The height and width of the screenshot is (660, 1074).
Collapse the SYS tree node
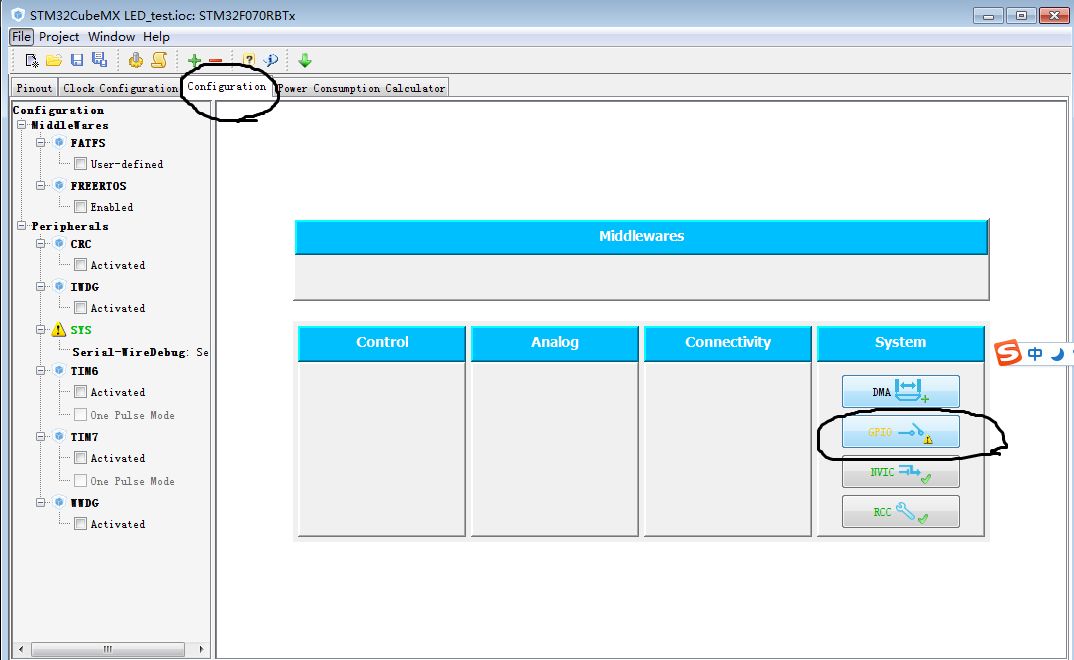[40, 329]
